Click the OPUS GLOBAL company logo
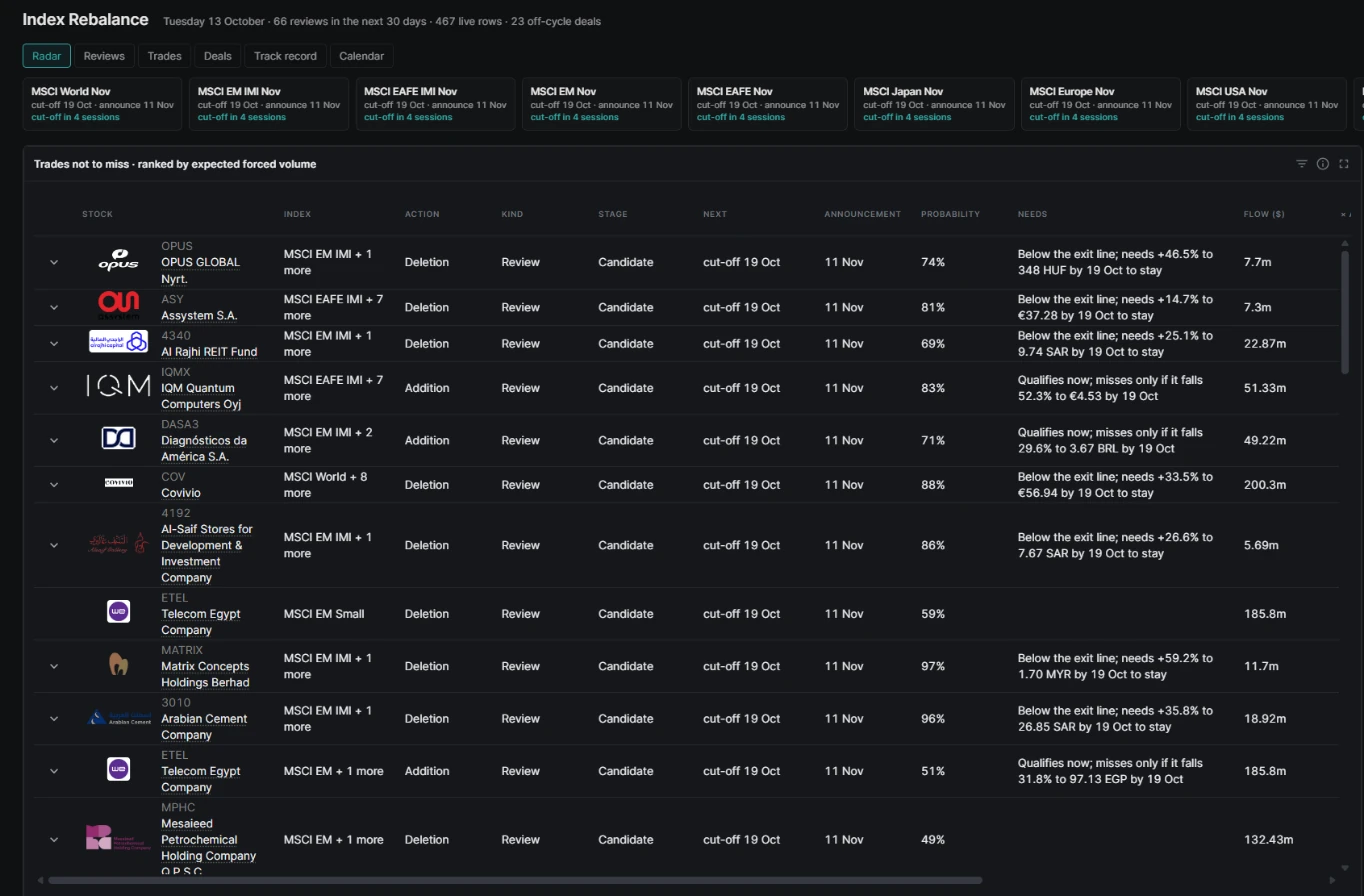1364x896 pixels. 118,262
